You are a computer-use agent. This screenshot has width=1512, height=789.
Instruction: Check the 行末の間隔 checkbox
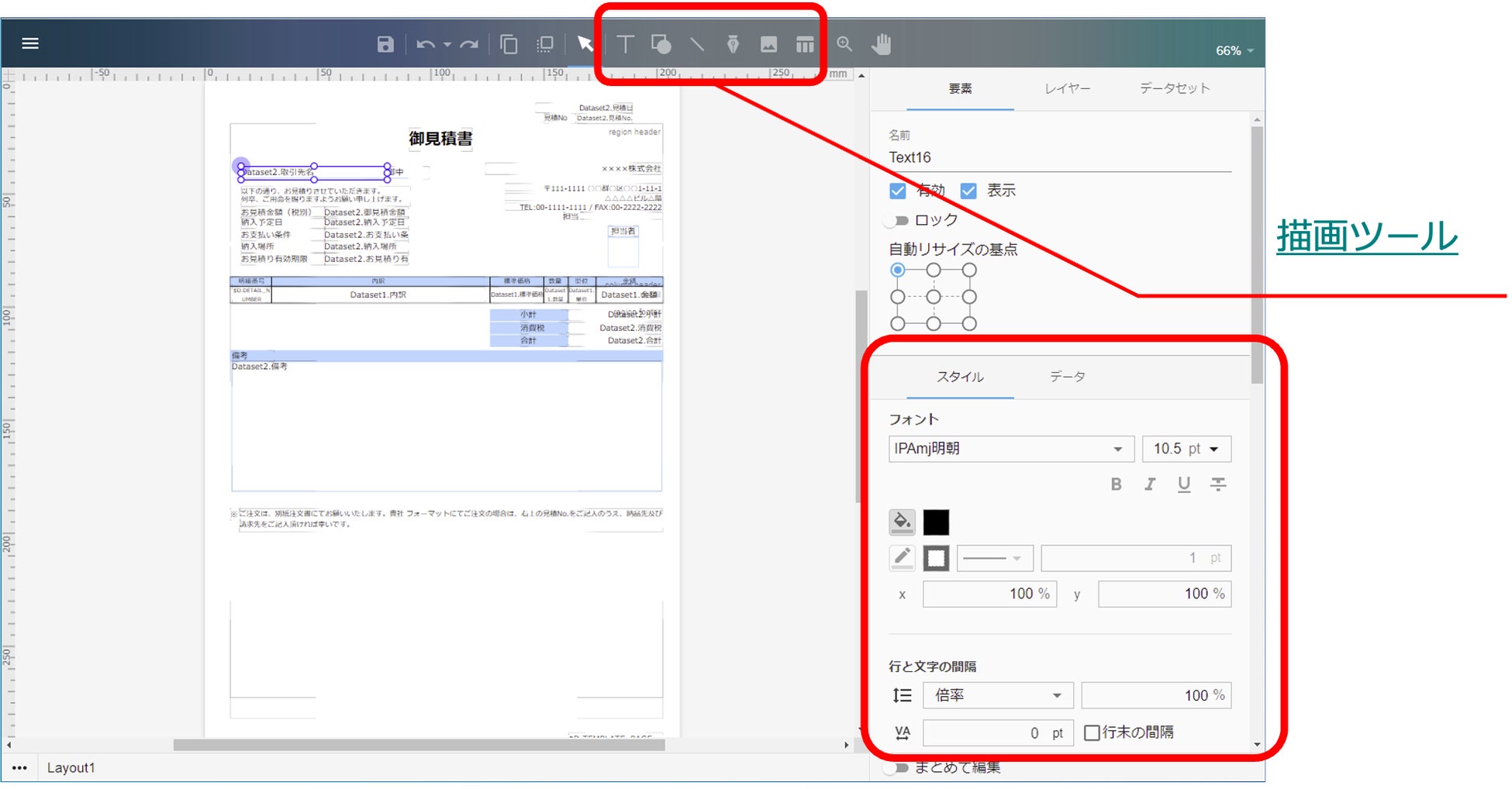coord(1092,733)
